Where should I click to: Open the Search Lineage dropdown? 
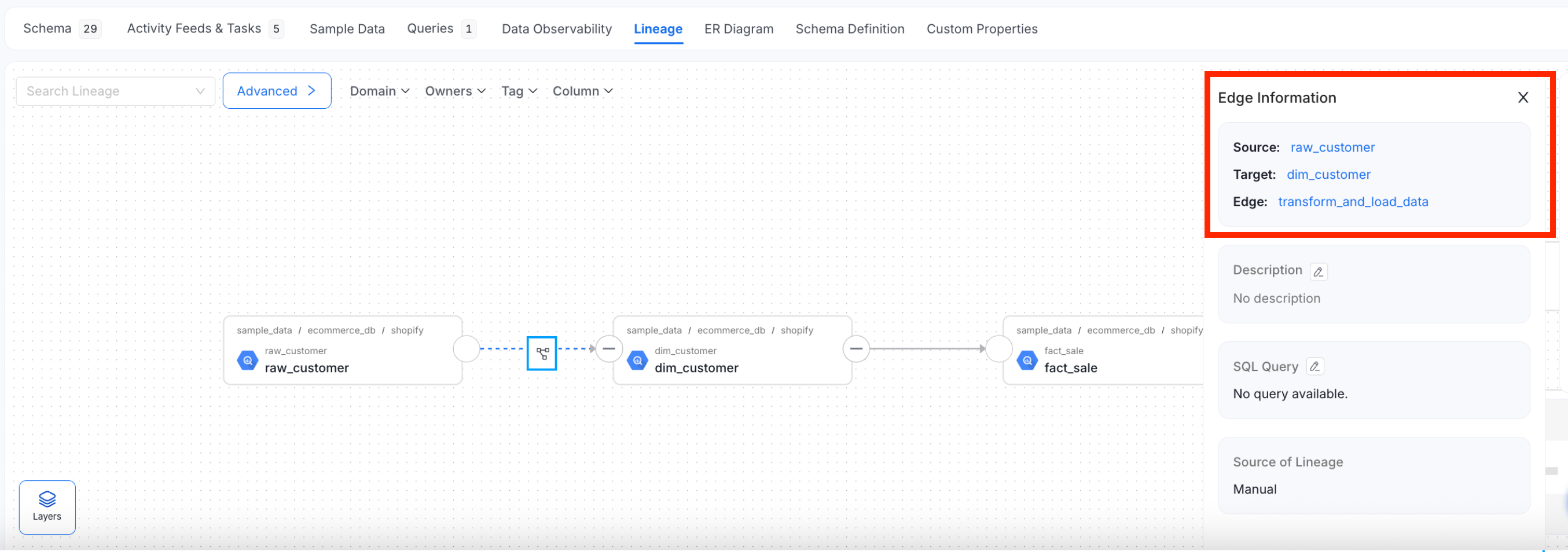tap(116, 91)
